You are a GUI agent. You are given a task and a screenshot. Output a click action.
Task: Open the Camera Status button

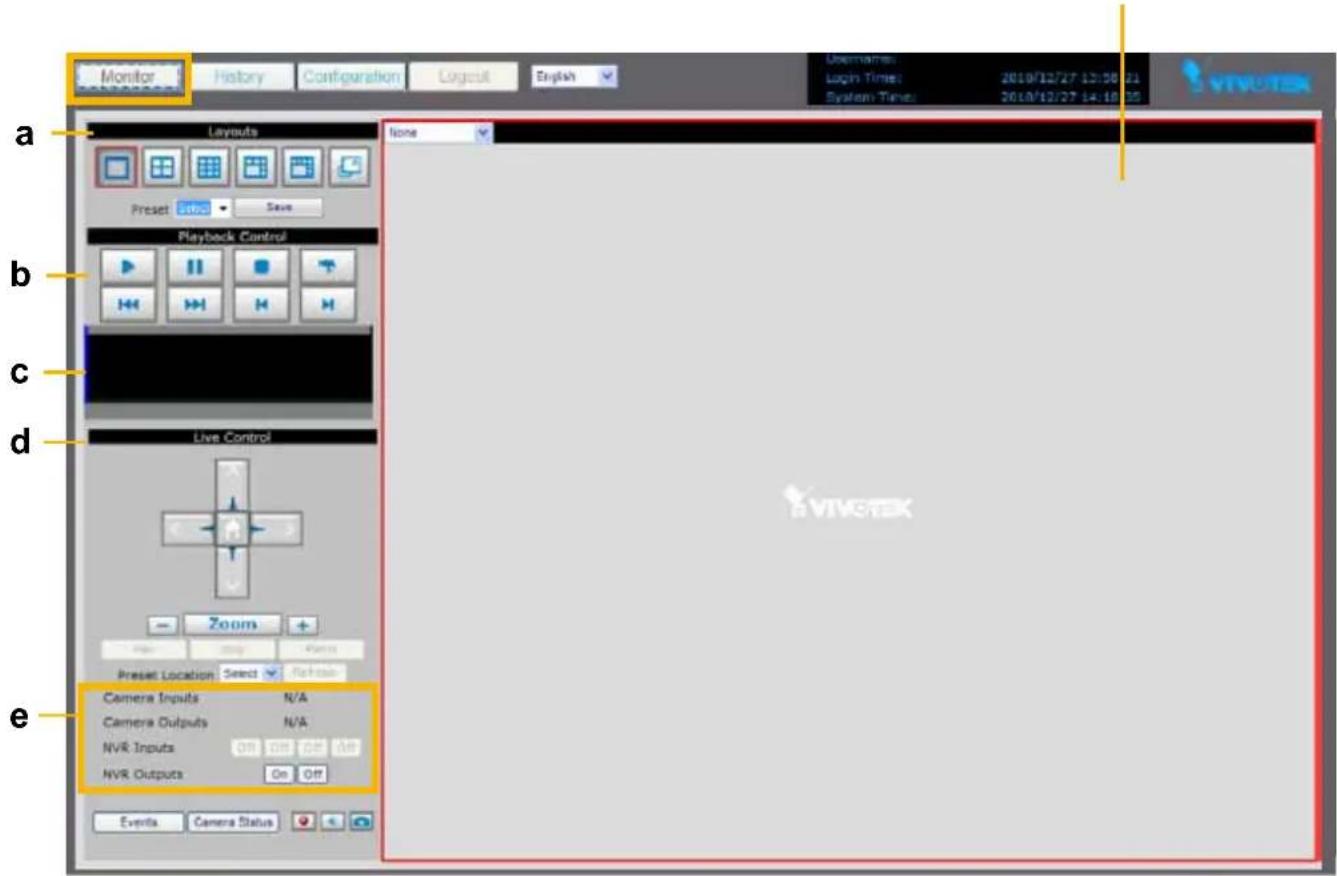(x=233, y=822)
